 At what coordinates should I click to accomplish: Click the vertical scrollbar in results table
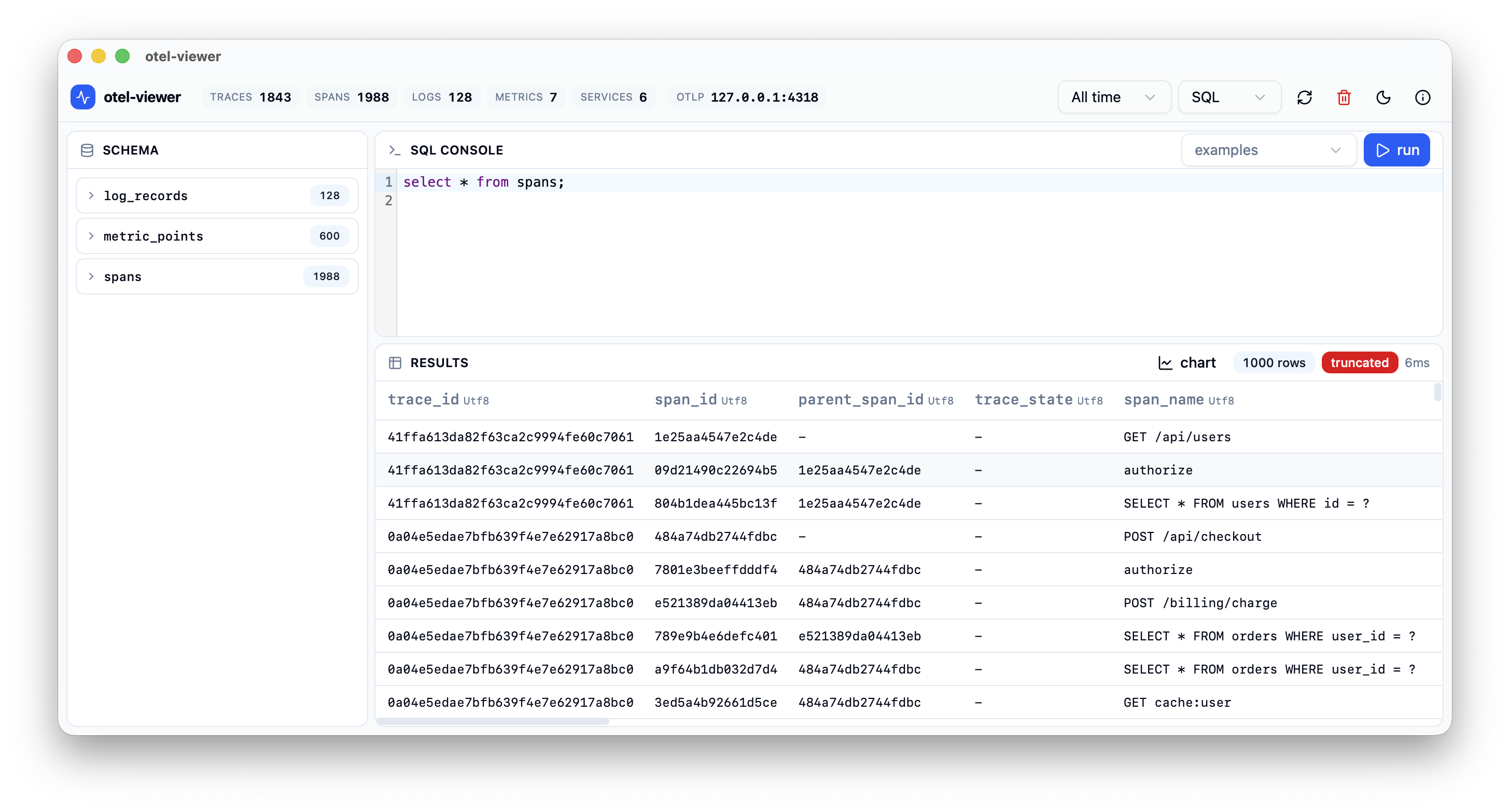[x=1437, y=391]
